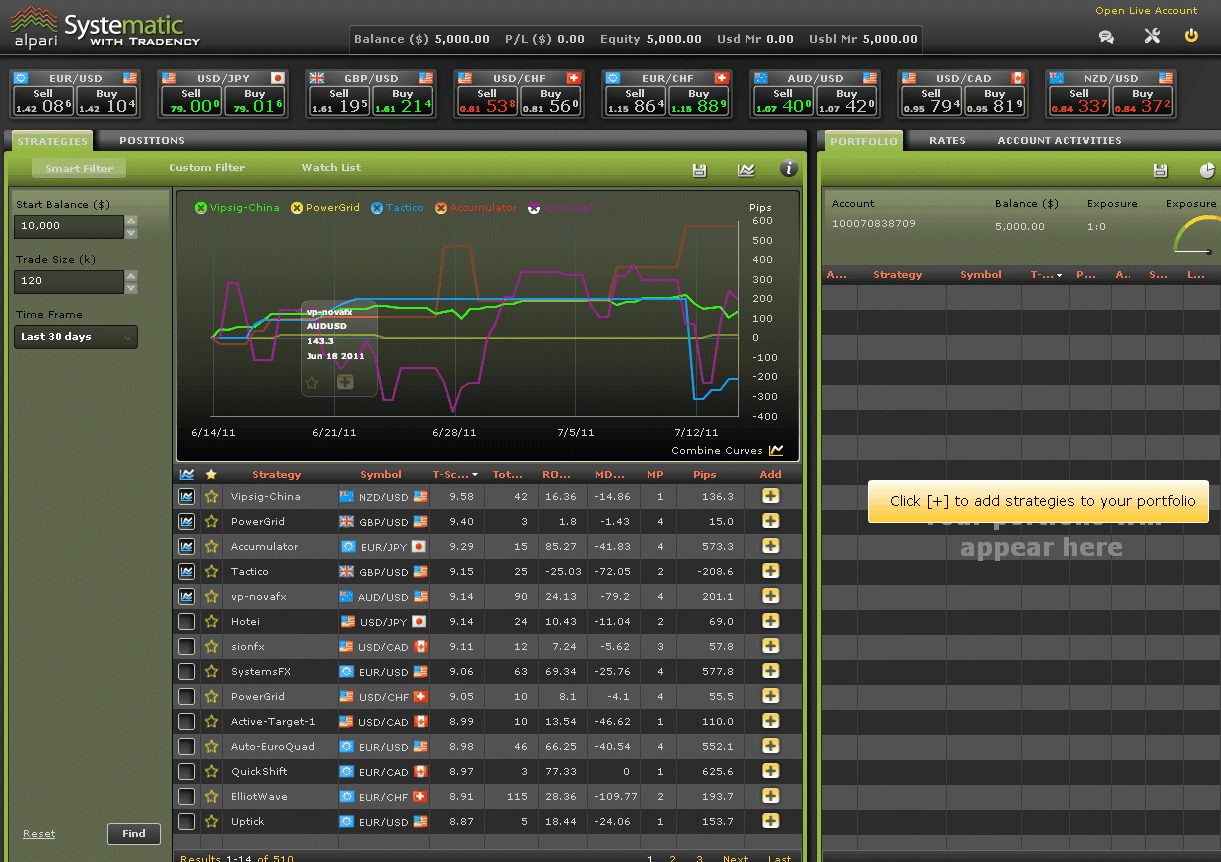1221x862 pixels.
Task: Add Hotei strategy with plus button
Action: tap(770, 621)
